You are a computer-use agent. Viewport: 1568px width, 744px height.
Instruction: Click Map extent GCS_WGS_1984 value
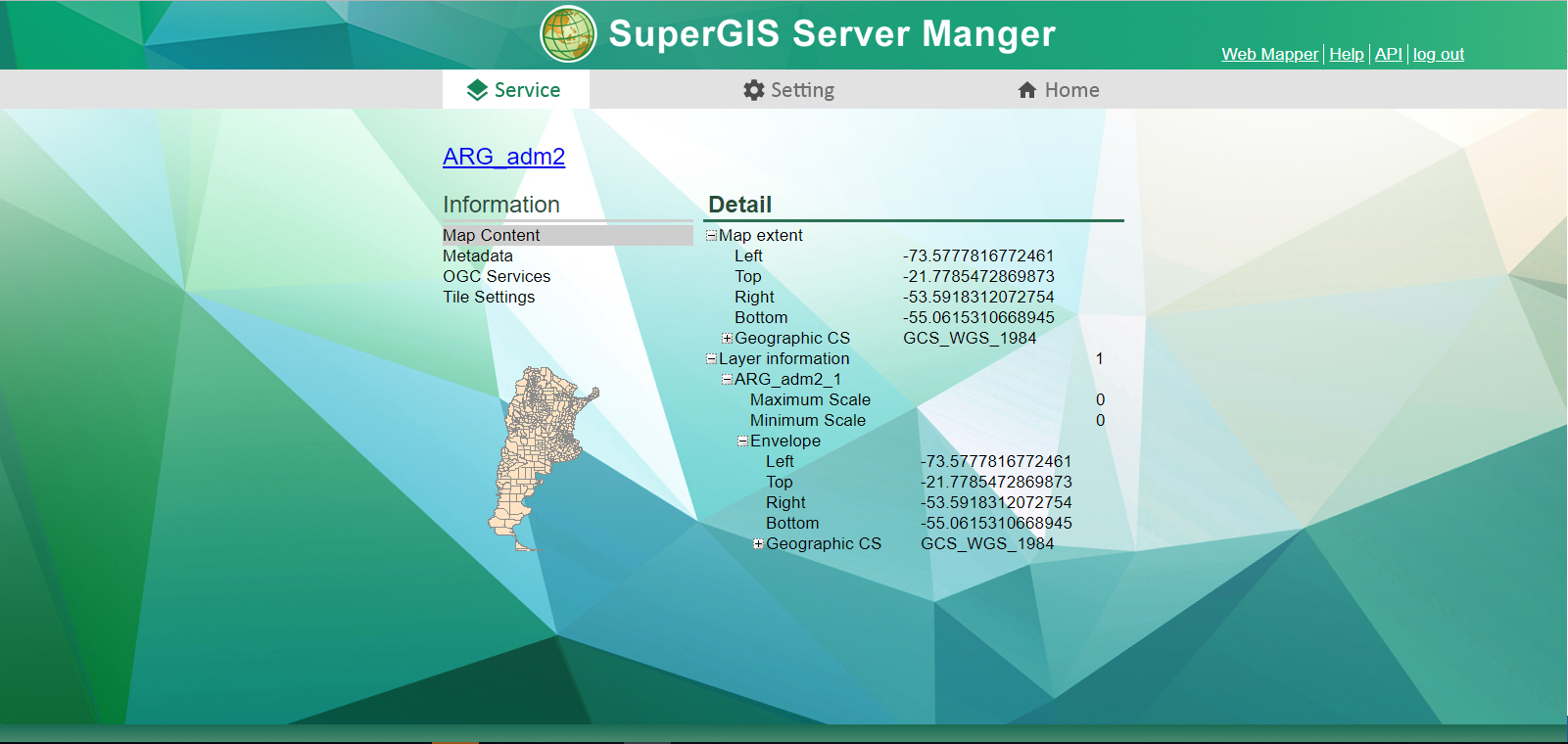tap(970, 338)
